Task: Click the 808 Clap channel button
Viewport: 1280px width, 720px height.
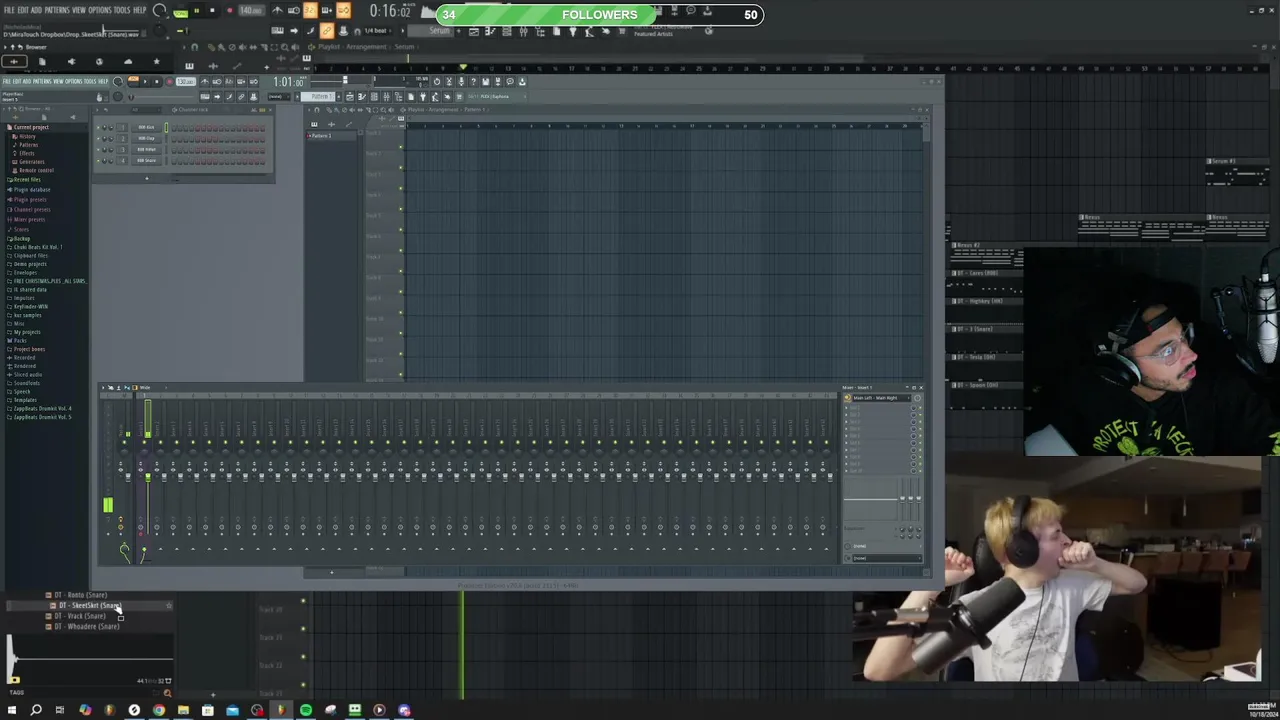Action: [147, 139]
